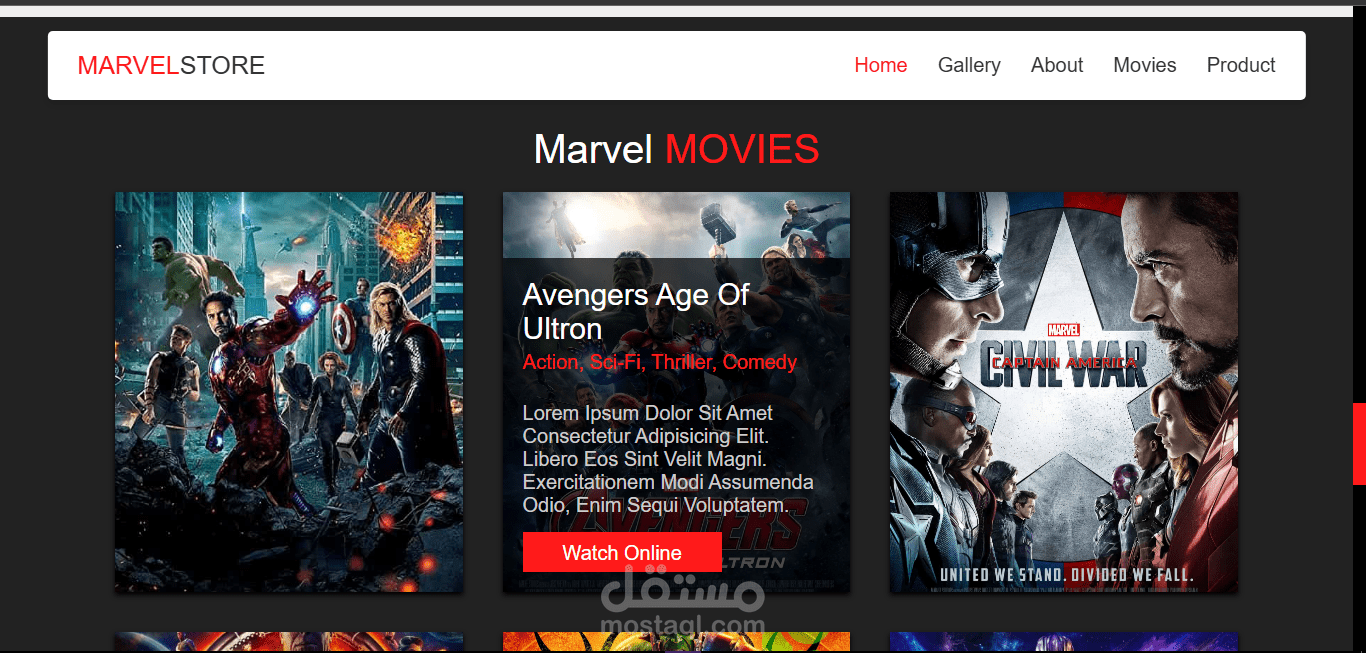Click the Watch Online button
The width and height of the screenshot is (1366, 653).
[x=622, y=552]
